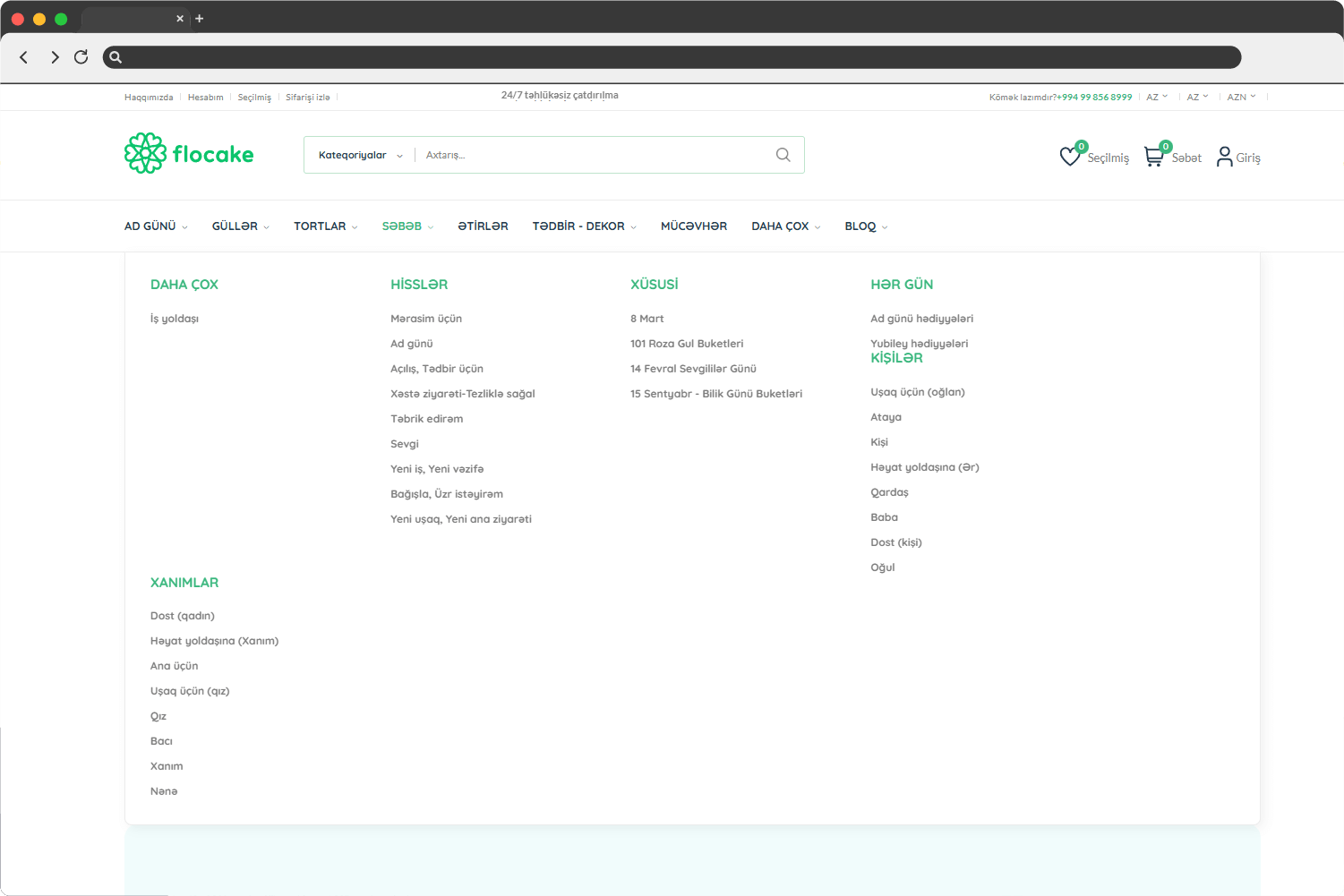Open the AZ language dropdown
Image resolution: width=1344 pixels, height=896 pixels.
pyautogui.click(x=1157, y=96)
